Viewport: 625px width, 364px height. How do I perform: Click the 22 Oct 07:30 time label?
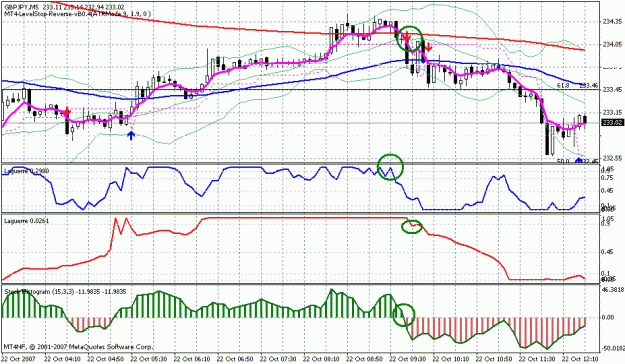[x=279, y=359]
